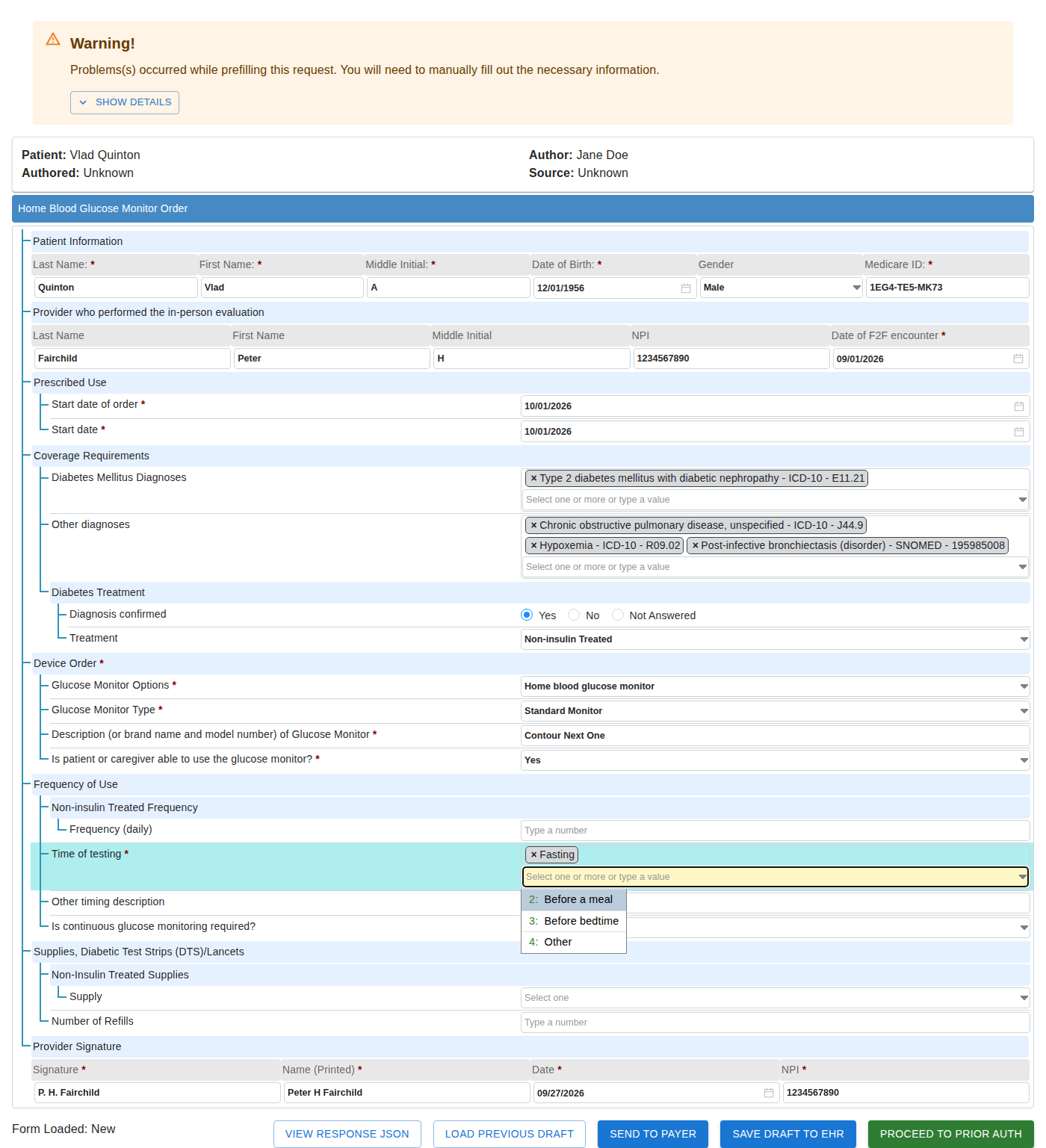Open the Glucose Monitor Type dropdown

point(776,711)
